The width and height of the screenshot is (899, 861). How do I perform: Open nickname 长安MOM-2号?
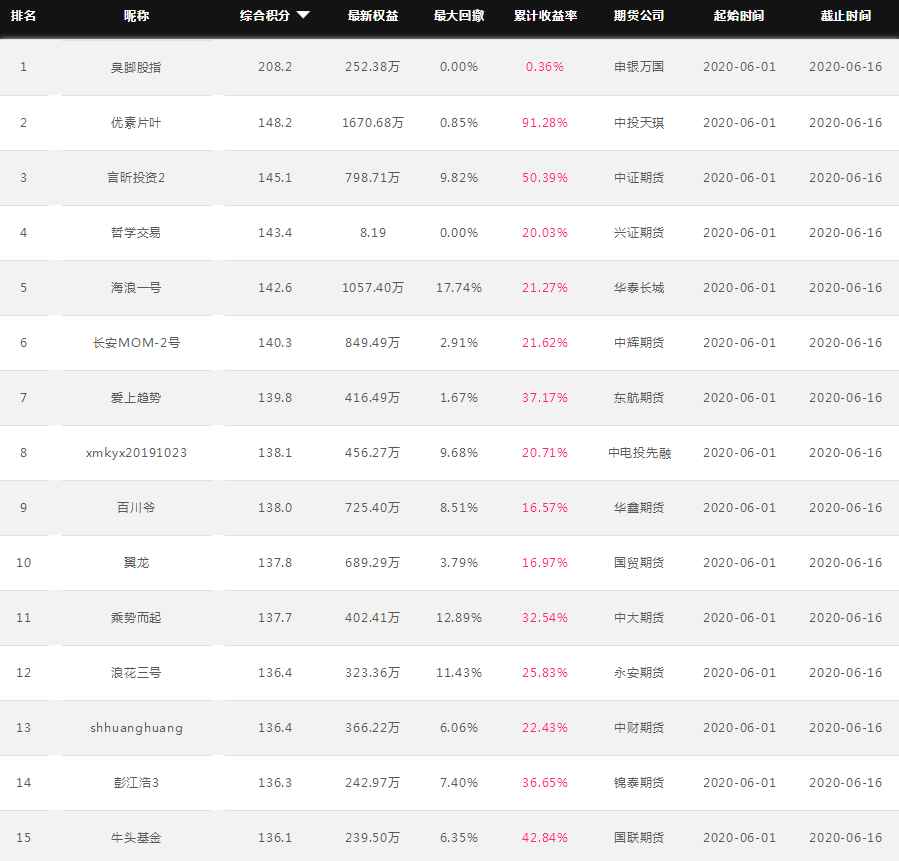pyautogui.click(x=136, y=343)
